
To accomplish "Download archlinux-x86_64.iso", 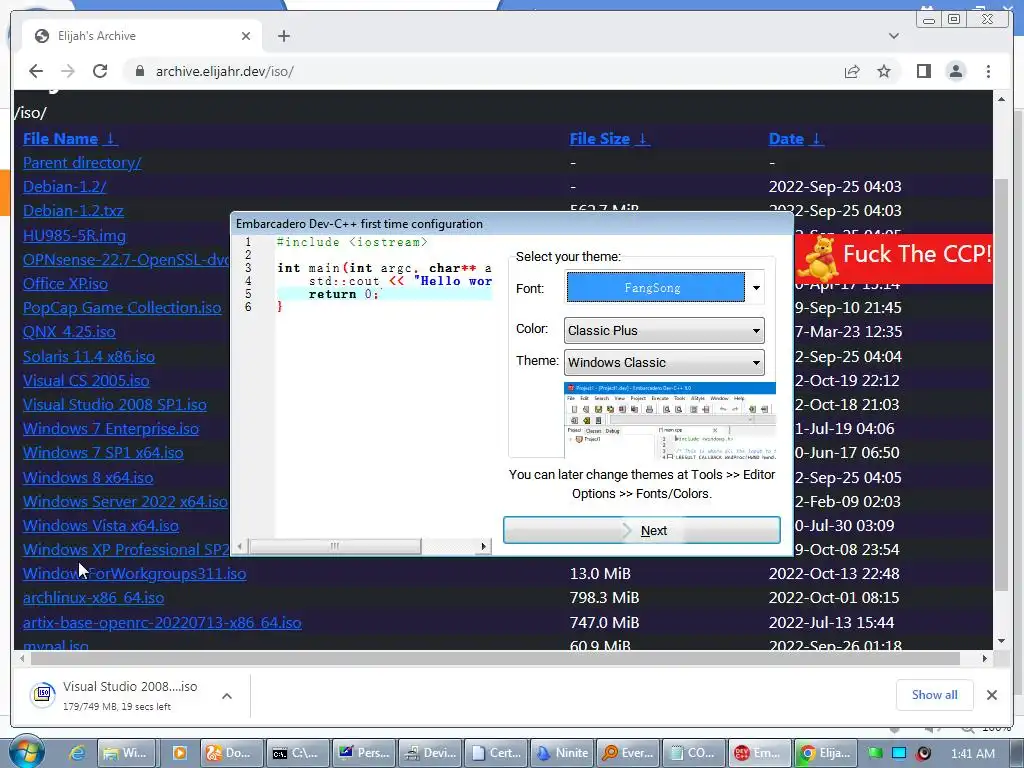I will (x=93, y=598).
